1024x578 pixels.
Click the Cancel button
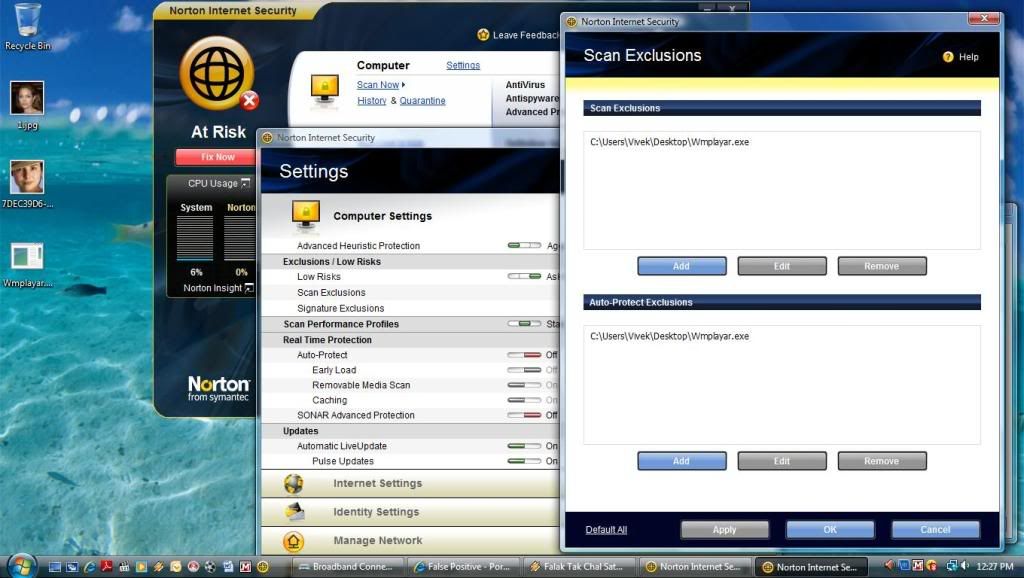pyautogui.click(x=935, y=530)
